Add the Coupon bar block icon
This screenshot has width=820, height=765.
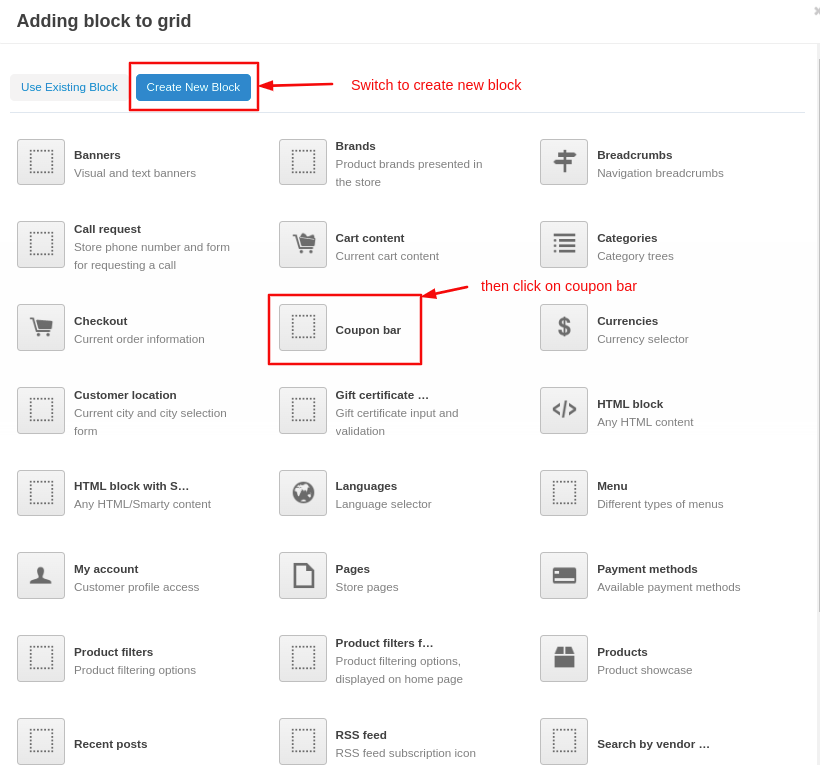(303, 327)
